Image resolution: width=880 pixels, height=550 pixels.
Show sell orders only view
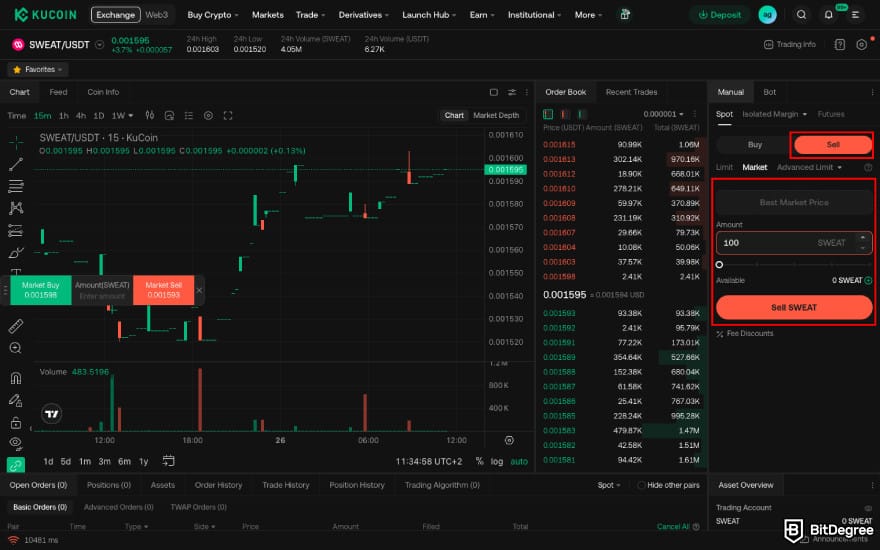565,114
